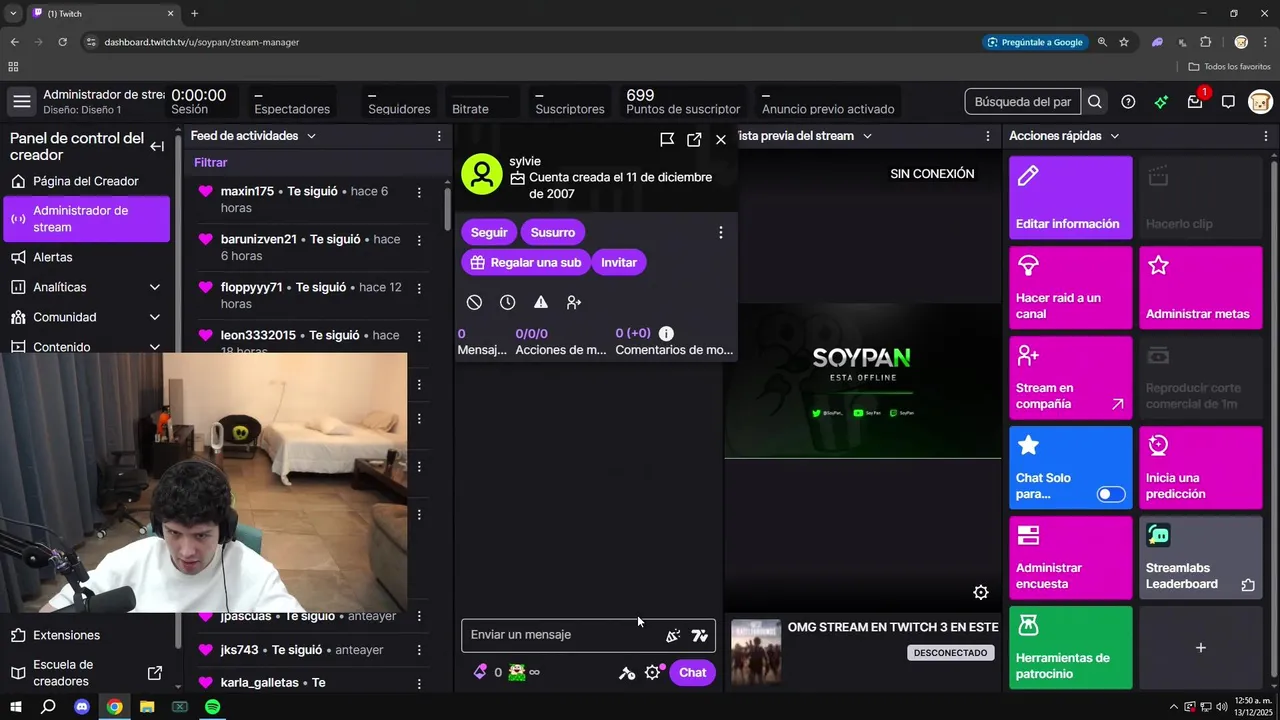This screenshot has height=720, width=1280.
Task: Expand the stream preview title dropdown
Action: (867, 136)
